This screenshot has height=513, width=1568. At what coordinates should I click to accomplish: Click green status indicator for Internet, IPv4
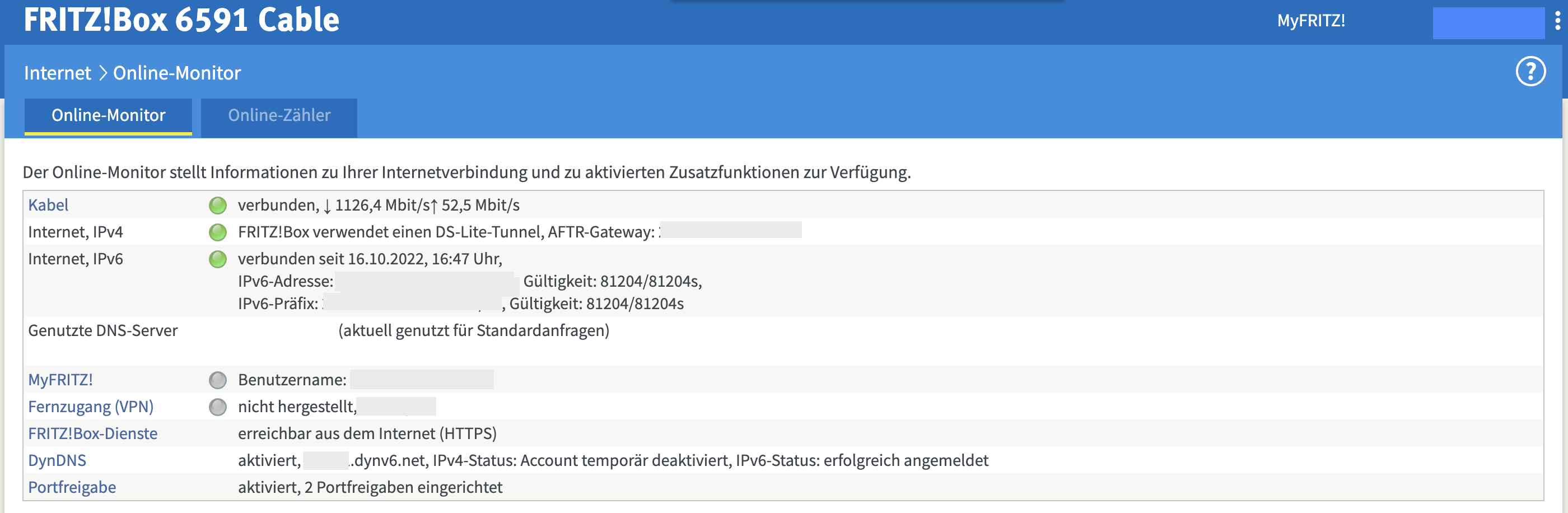click(x=217, y=232)
